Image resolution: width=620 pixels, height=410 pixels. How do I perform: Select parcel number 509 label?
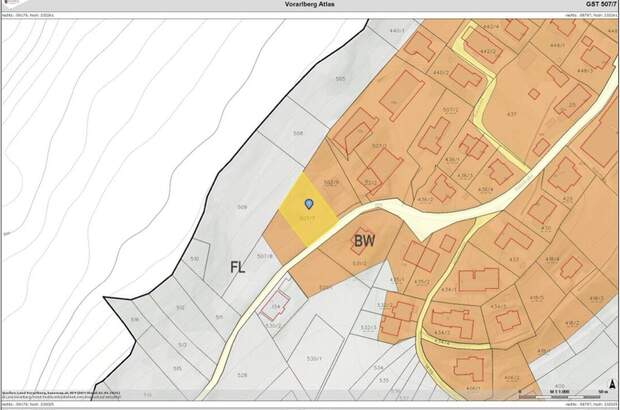tap(242, 207)
